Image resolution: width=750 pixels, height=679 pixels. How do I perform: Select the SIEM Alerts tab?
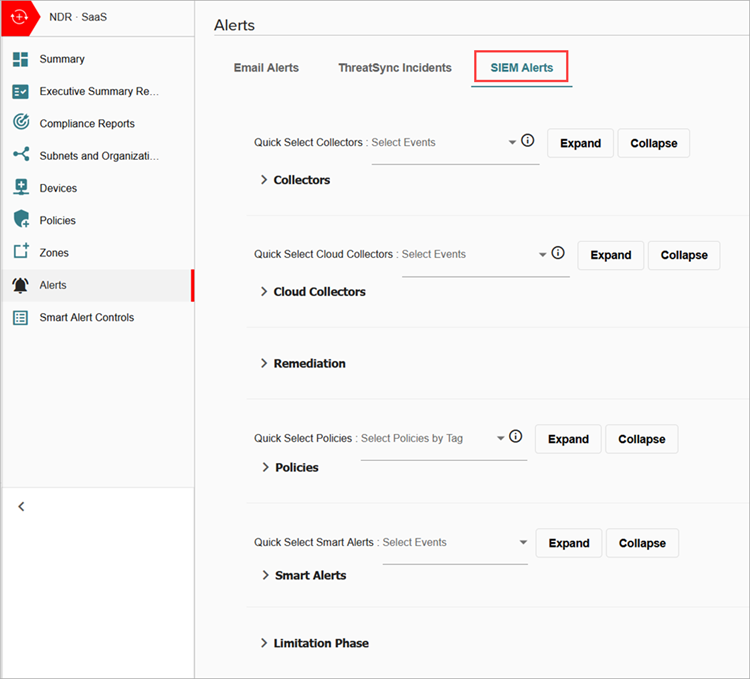point(521,68)
